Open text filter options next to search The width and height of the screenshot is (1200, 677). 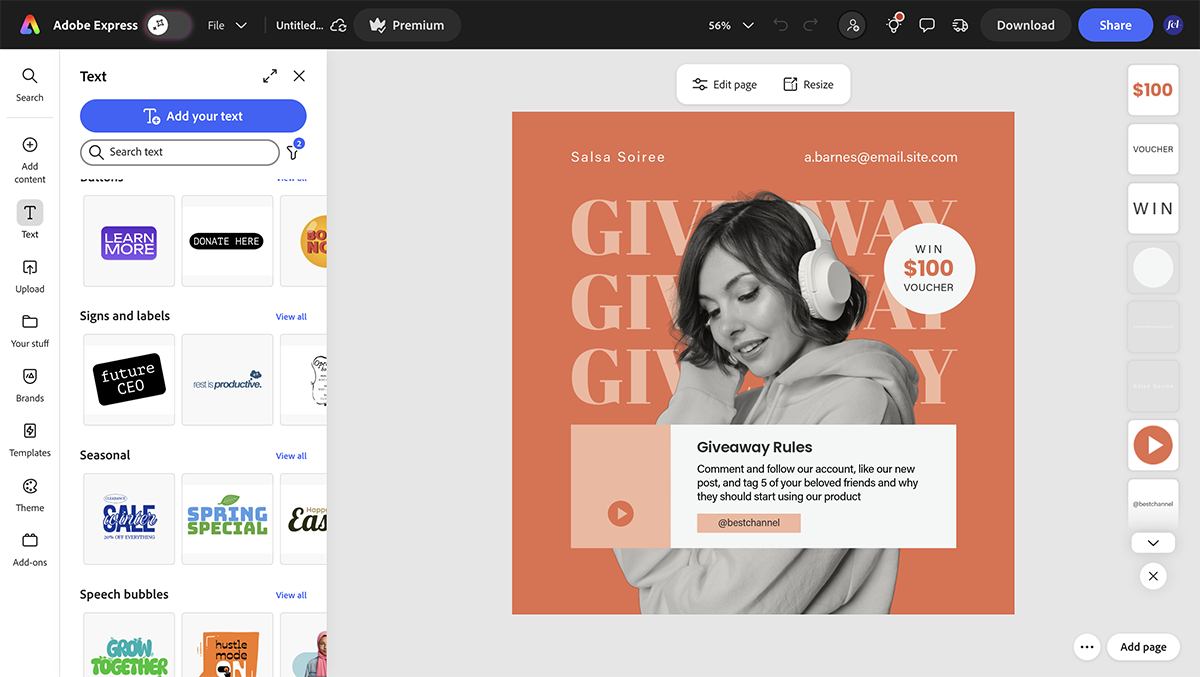pos(293,152)
